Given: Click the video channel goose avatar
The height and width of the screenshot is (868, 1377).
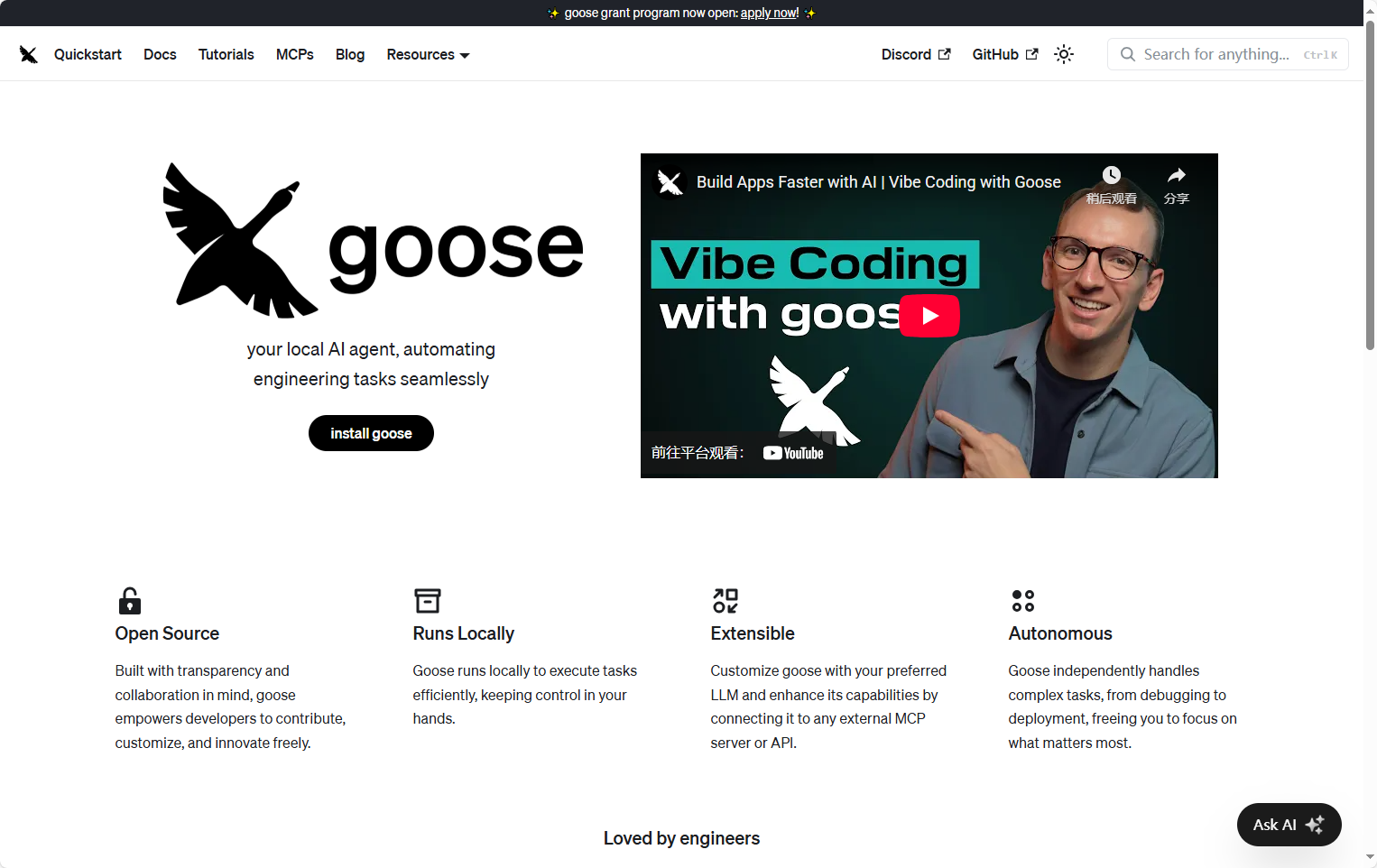Looking at the screenshot, I should (x=670, y=182).
